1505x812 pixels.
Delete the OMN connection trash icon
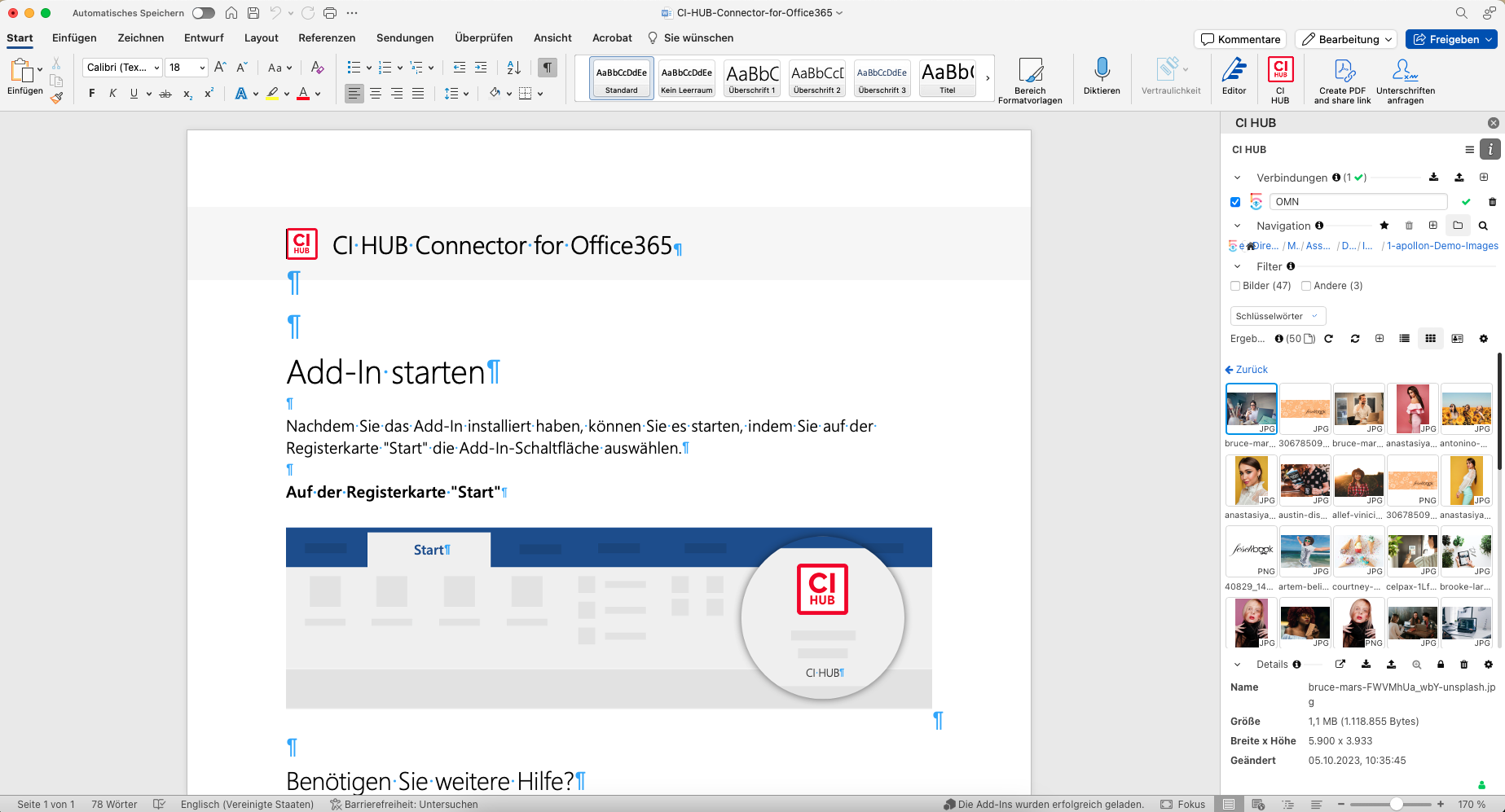1492,202
